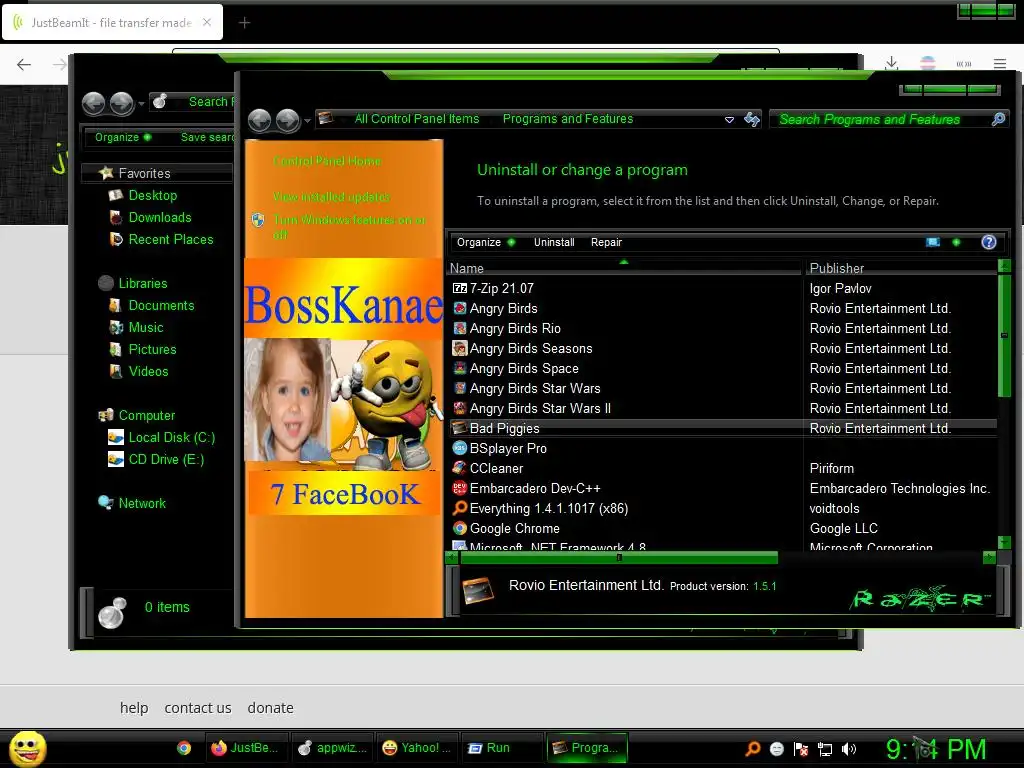The height and width of the screenshot is (768, 1024).
Task: Click the Windows features shield icon
Action: pos(258,220)
